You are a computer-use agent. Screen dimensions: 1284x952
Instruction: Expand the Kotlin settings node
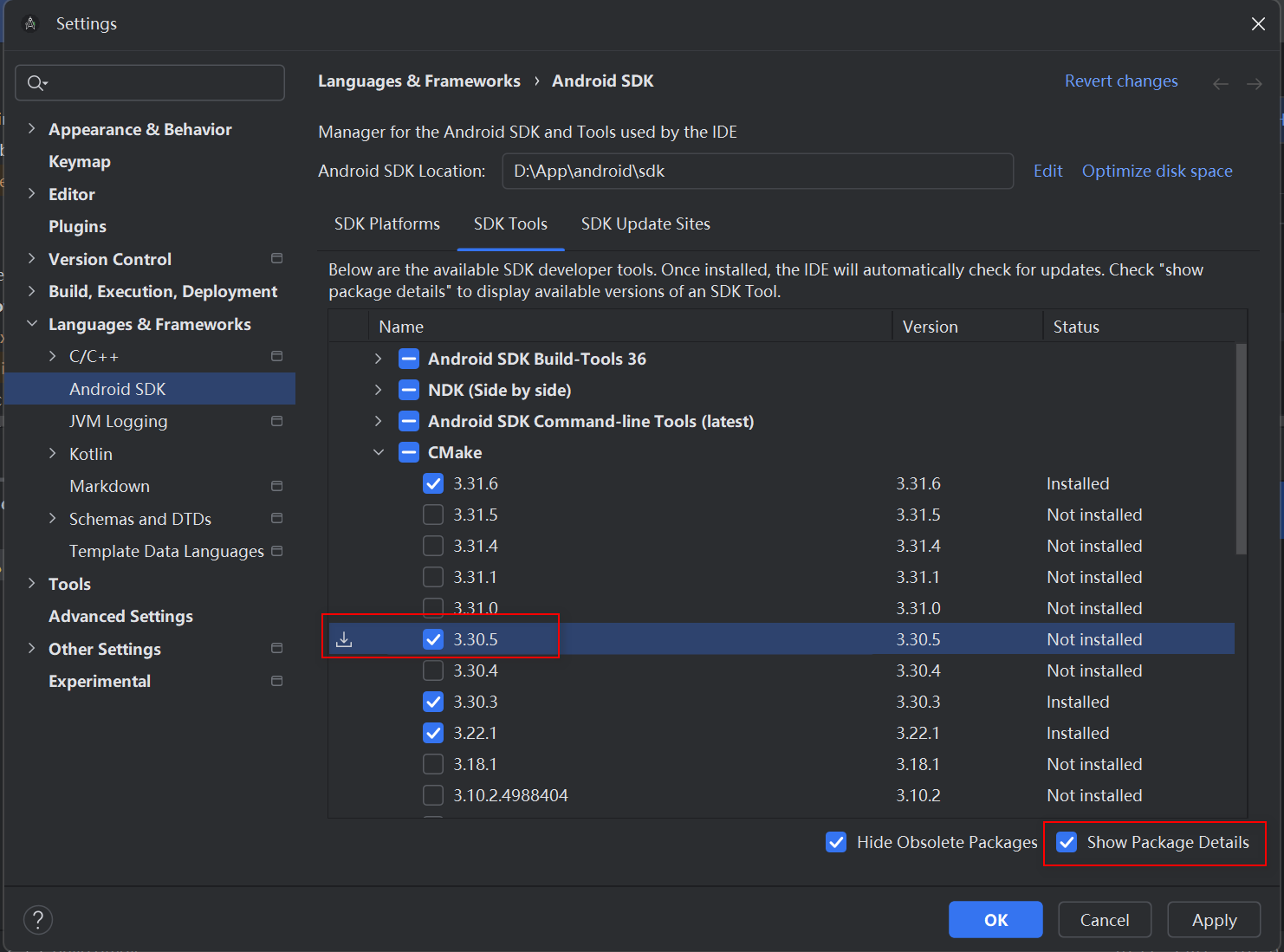52,453
